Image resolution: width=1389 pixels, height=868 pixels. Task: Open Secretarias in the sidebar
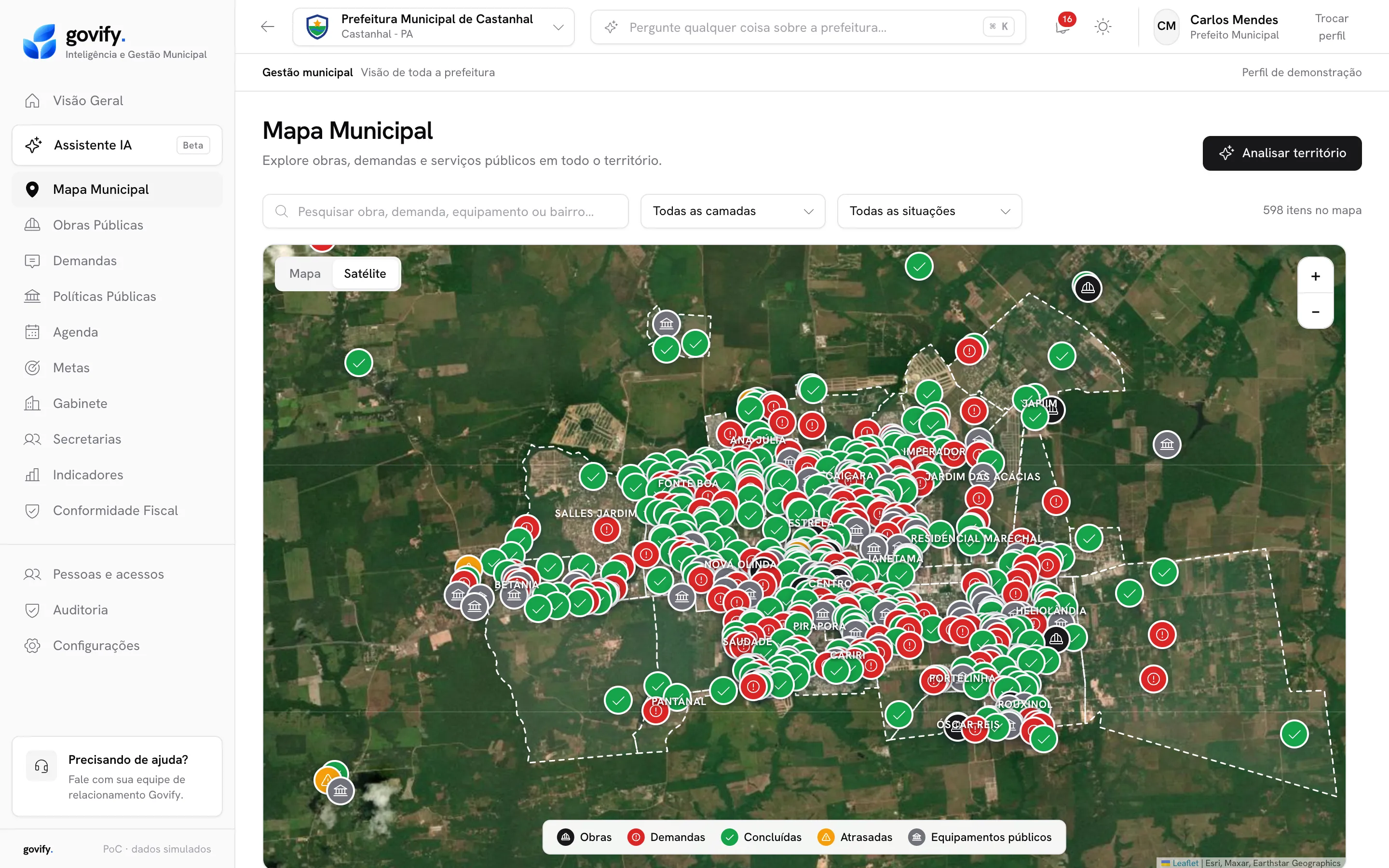pyautogui.click(x=117, y=439)
